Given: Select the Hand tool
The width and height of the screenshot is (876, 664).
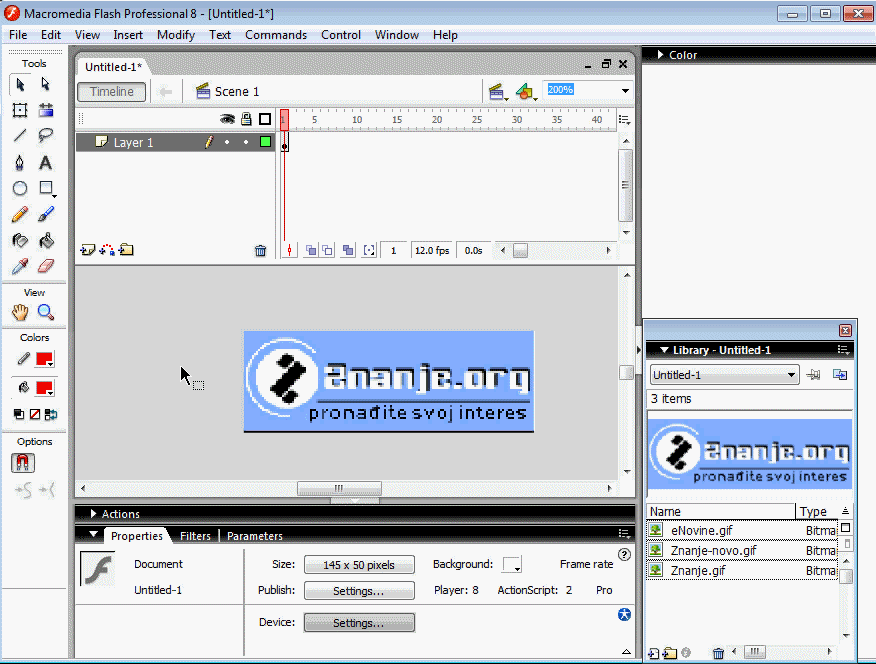Looking at the screenshot, I should pyautogui.click(x=20, y=312).
